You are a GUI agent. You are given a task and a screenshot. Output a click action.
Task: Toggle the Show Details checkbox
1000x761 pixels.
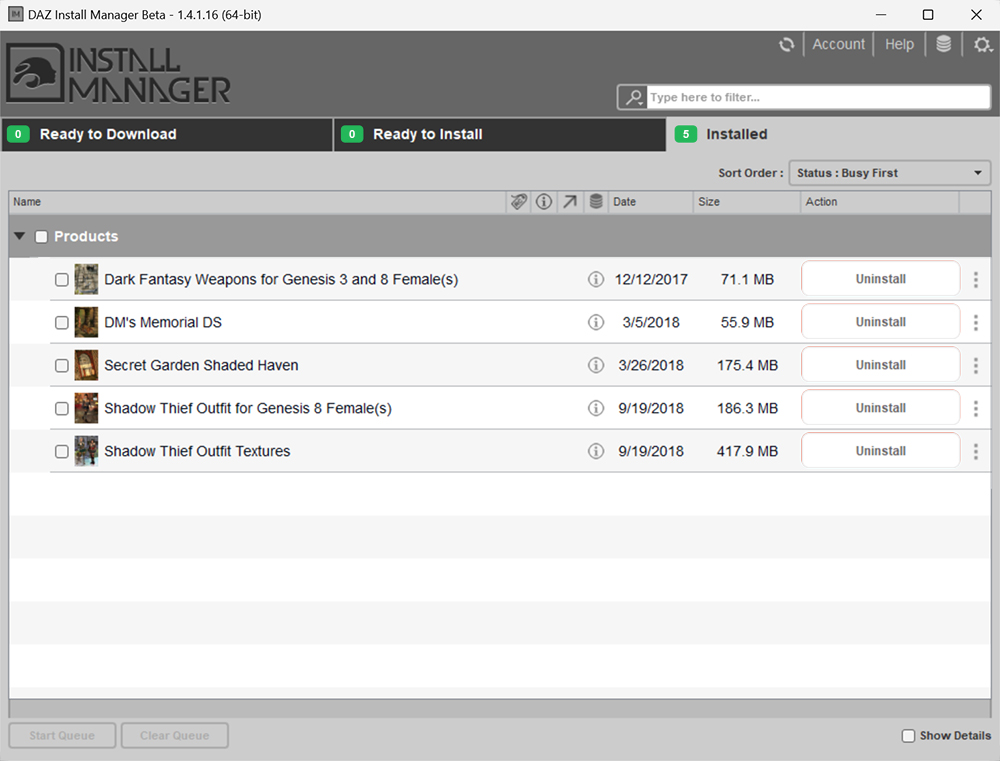coord(908,736)
